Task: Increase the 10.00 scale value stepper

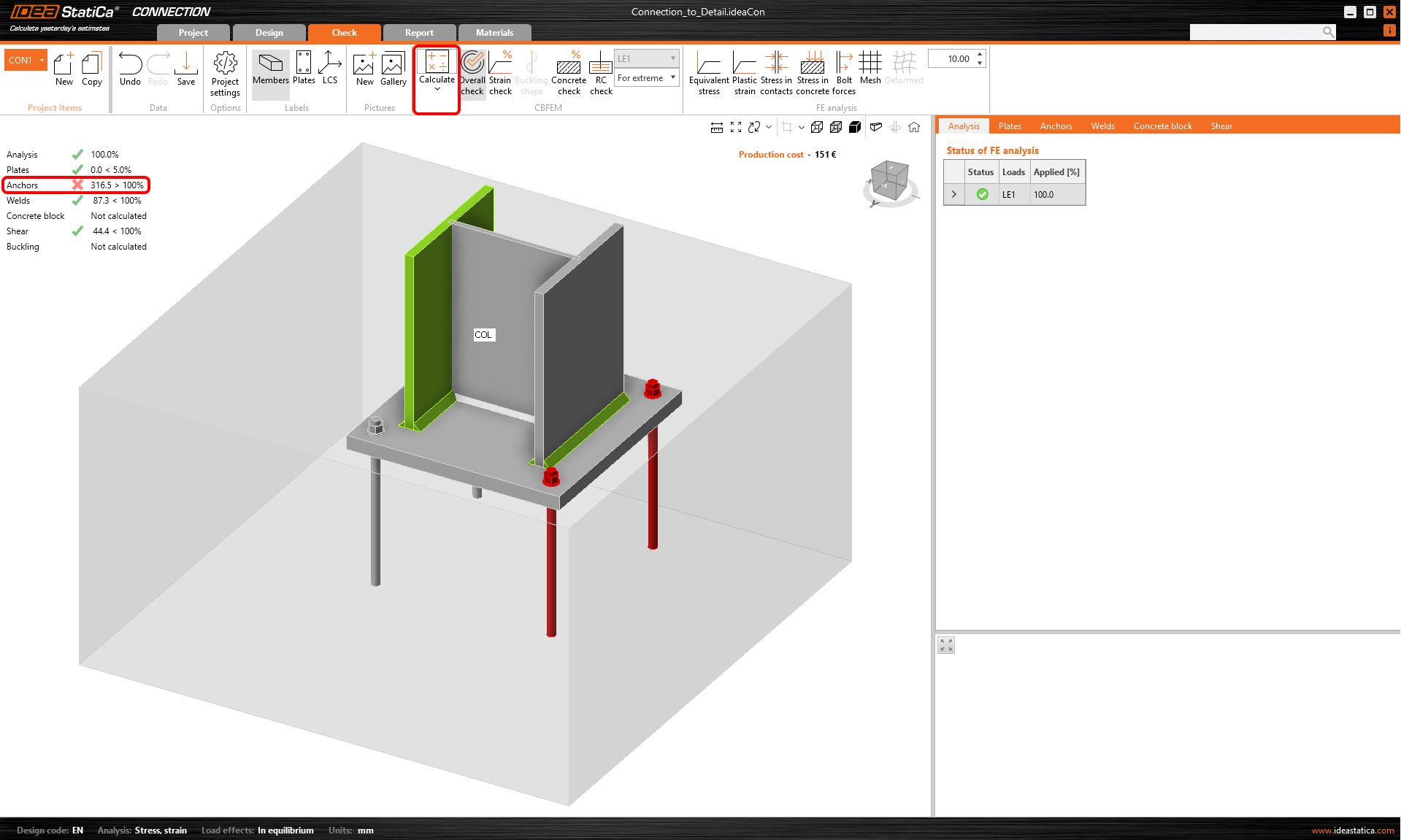Action: [980, 55]
